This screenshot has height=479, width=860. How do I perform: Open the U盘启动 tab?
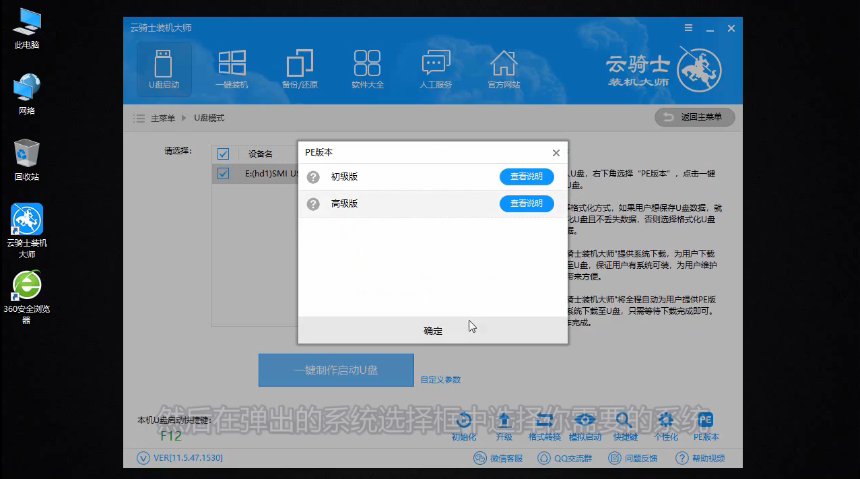[x=163, y=69]
